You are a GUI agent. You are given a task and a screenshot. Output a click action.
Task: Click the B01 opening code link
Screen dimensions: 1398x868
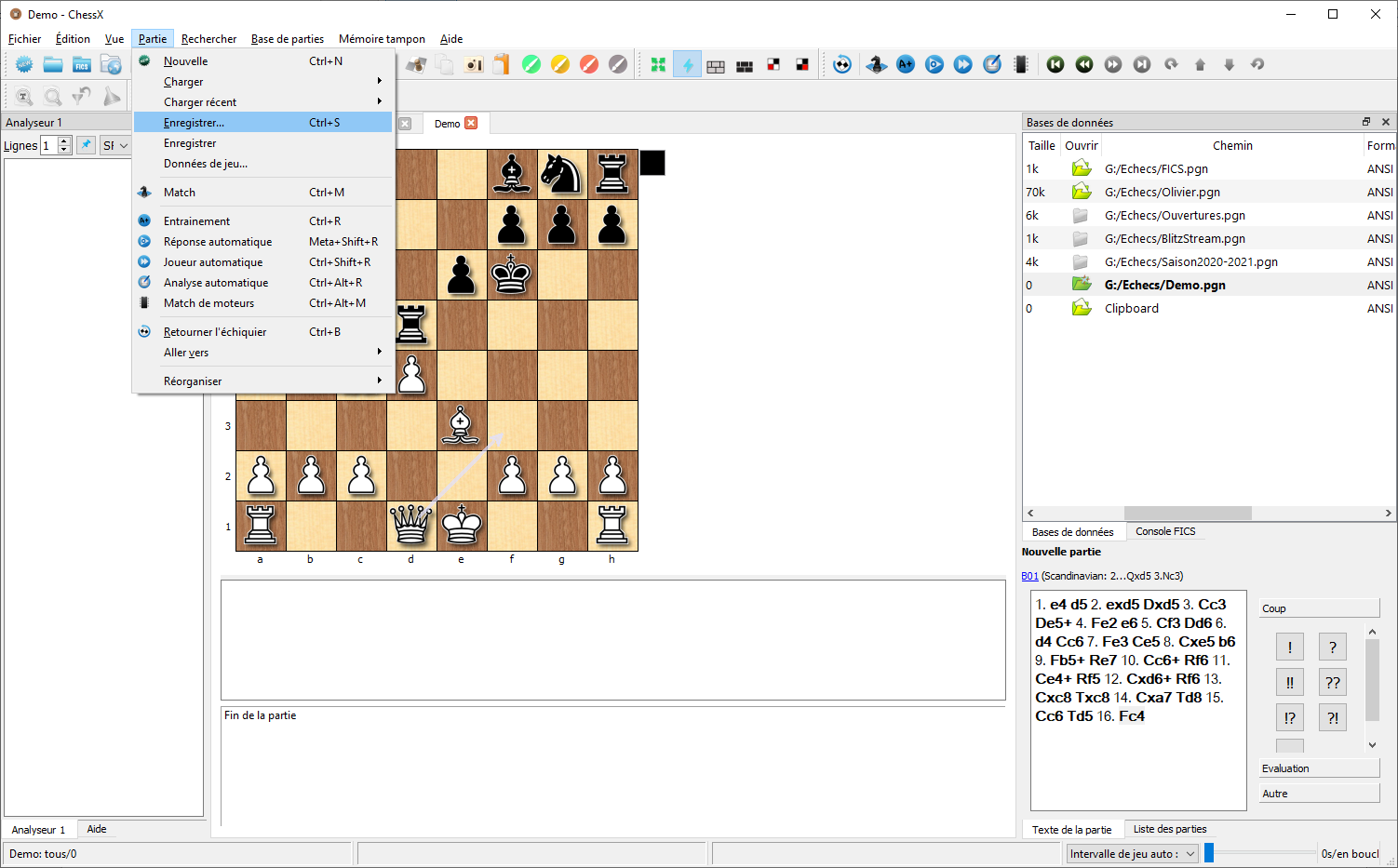(1029, 576)
